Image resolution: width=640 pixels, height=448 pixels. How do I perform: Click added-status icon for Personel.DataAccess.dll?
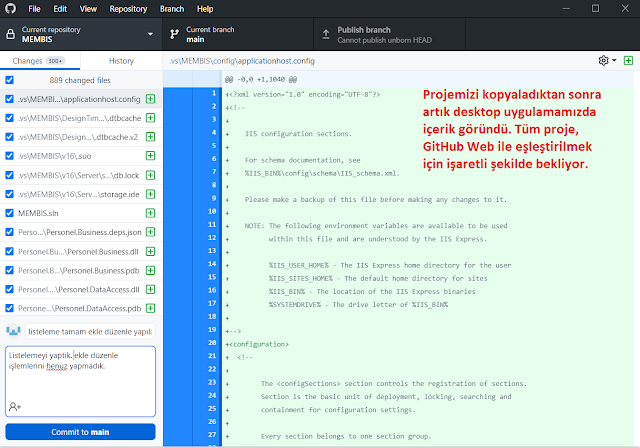click(151, 289)
